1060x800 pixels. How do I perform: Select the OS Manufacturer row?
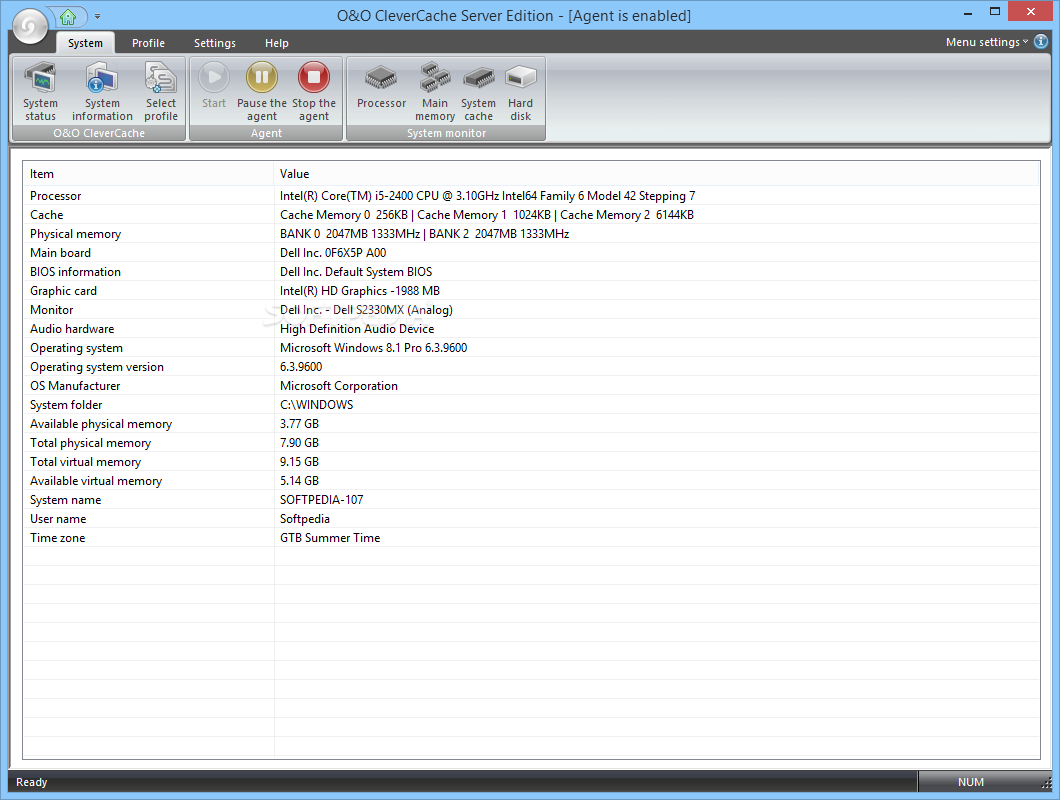point(531,385)
